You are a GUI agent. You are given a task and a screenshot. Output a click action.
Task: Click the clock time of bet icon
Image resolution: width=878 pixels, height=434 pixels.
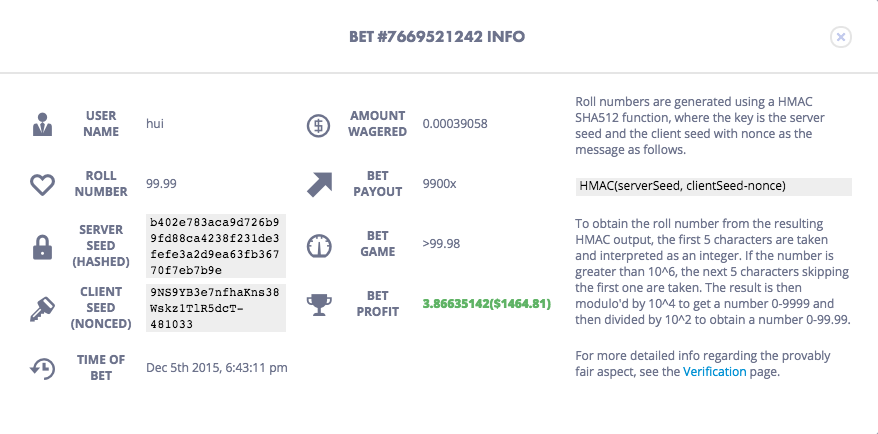tap(43, 368)
